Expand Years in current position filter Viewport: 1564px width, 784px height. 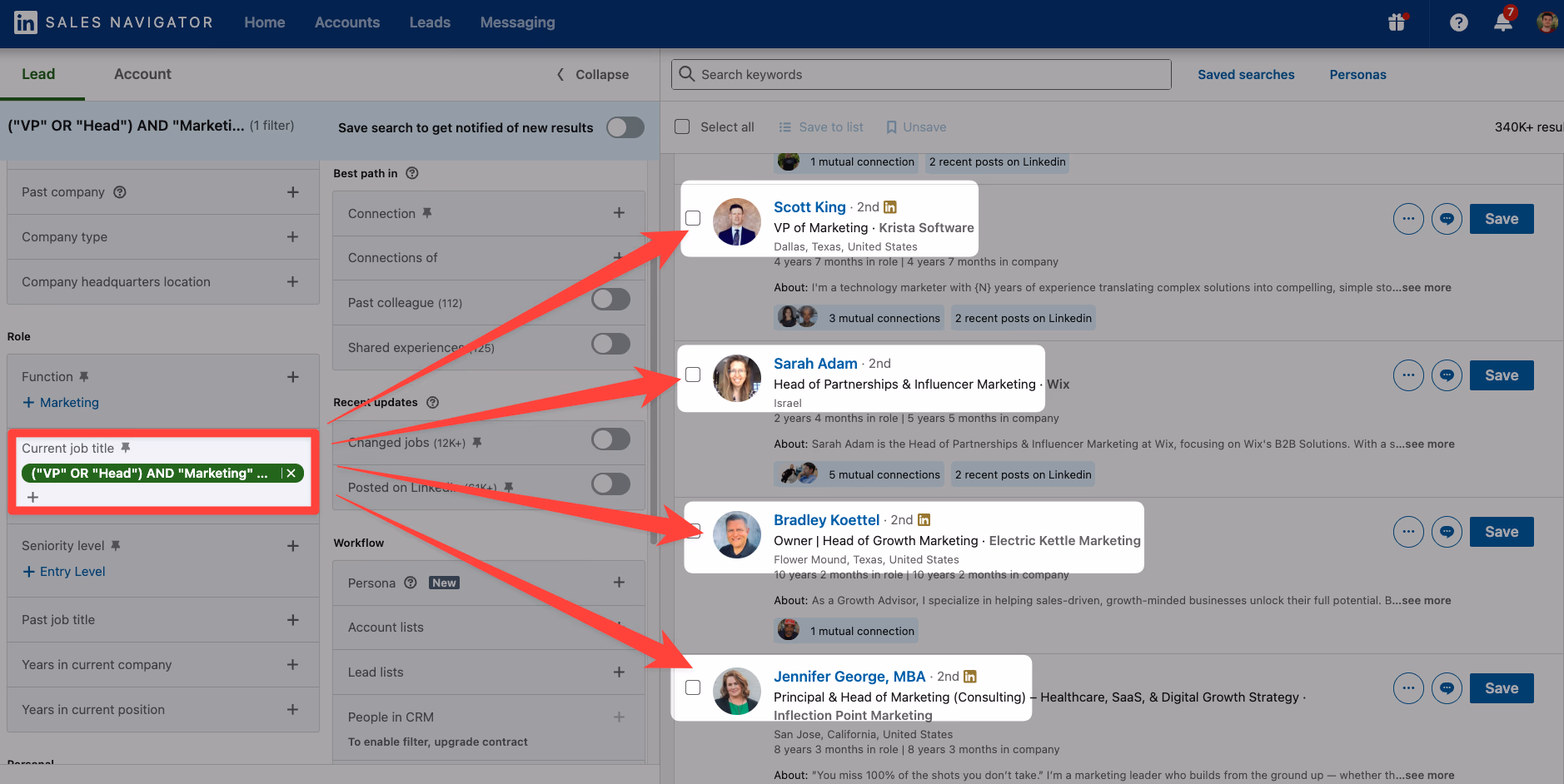(293, 710)
